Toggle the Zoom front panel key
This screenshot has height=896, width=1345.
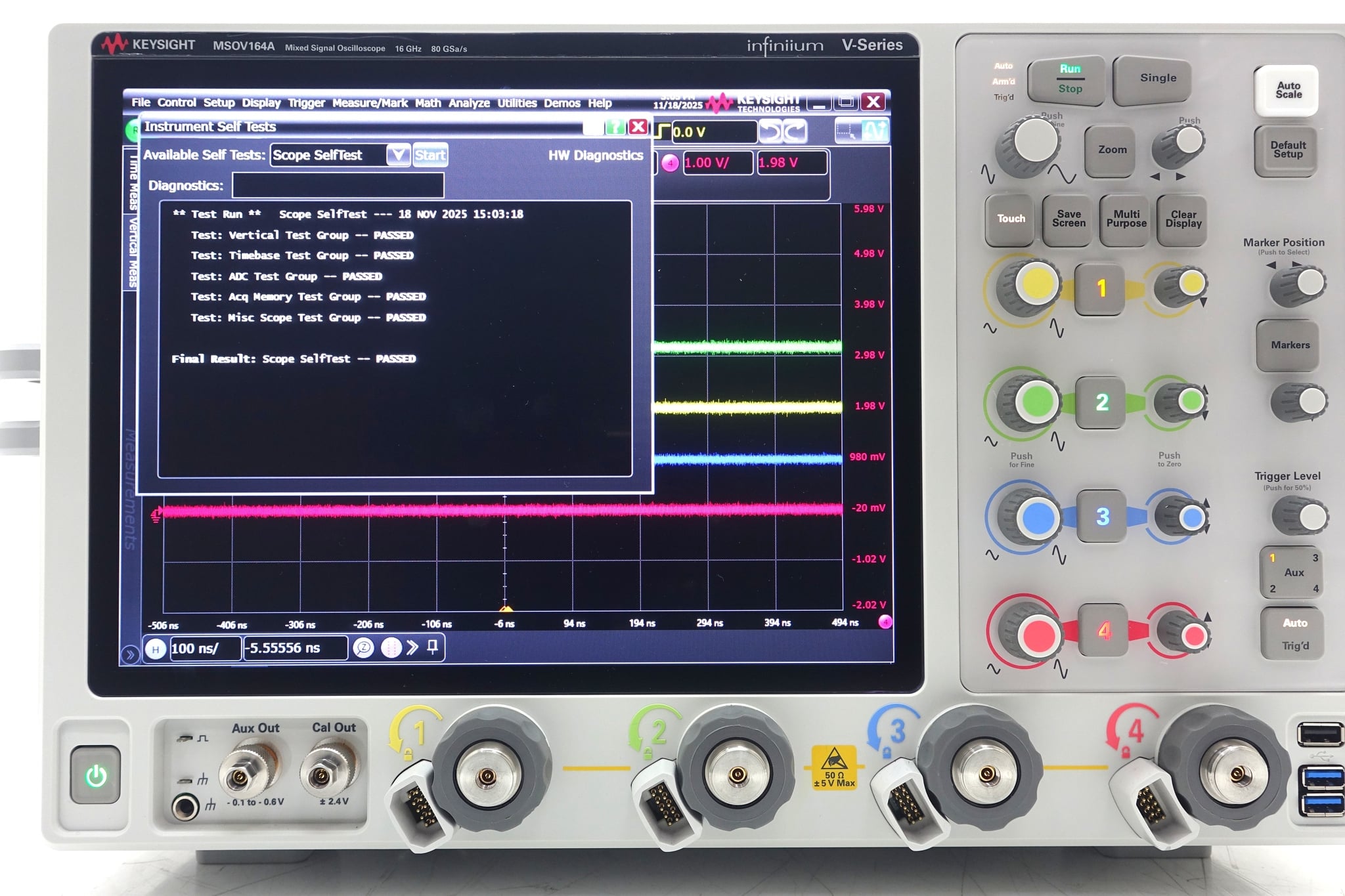[x=1110, y=151]
